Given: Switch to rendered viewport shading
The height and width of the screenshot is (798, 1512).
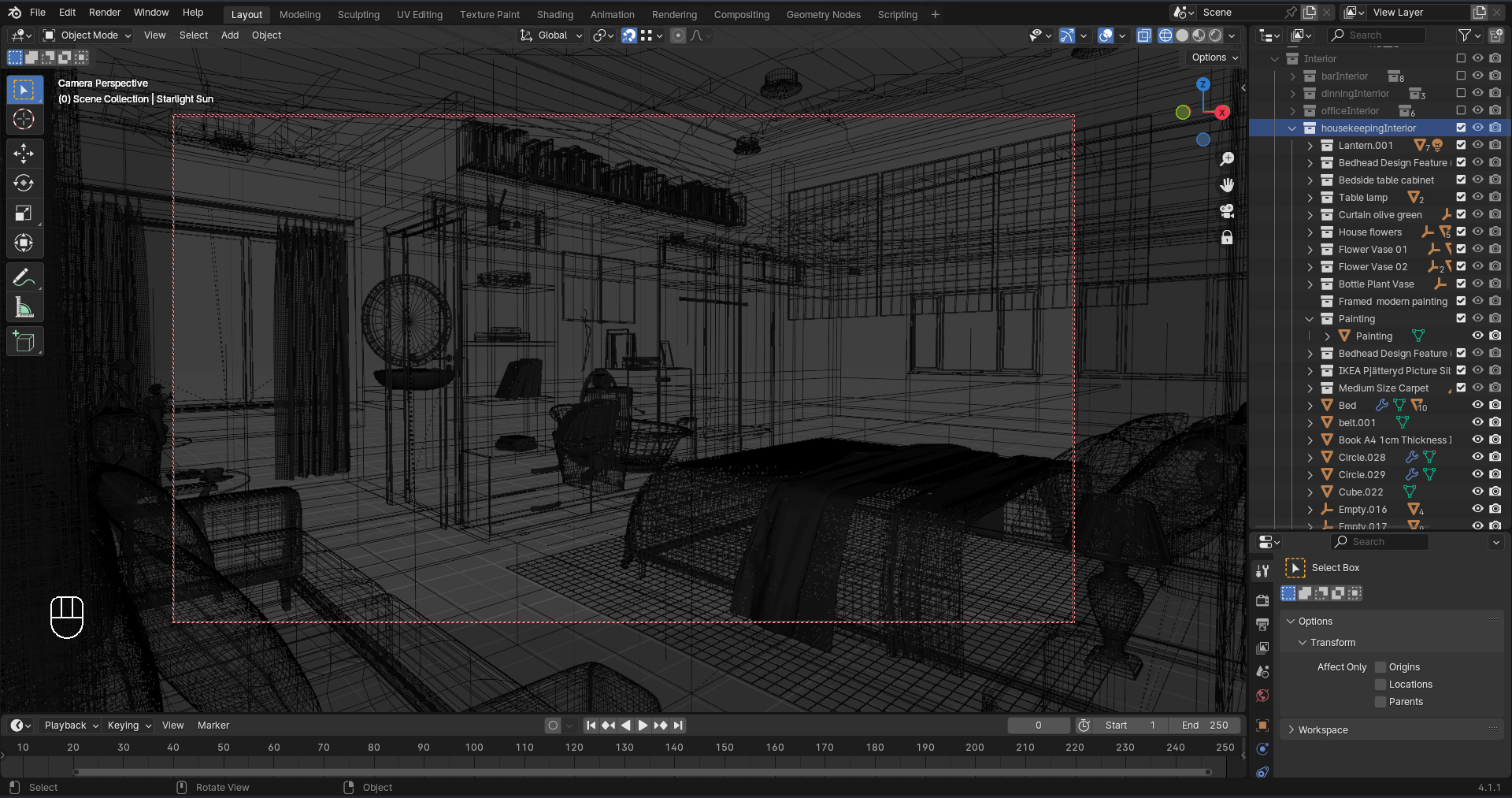Looking at the screenshot, I should (1216, 35).
